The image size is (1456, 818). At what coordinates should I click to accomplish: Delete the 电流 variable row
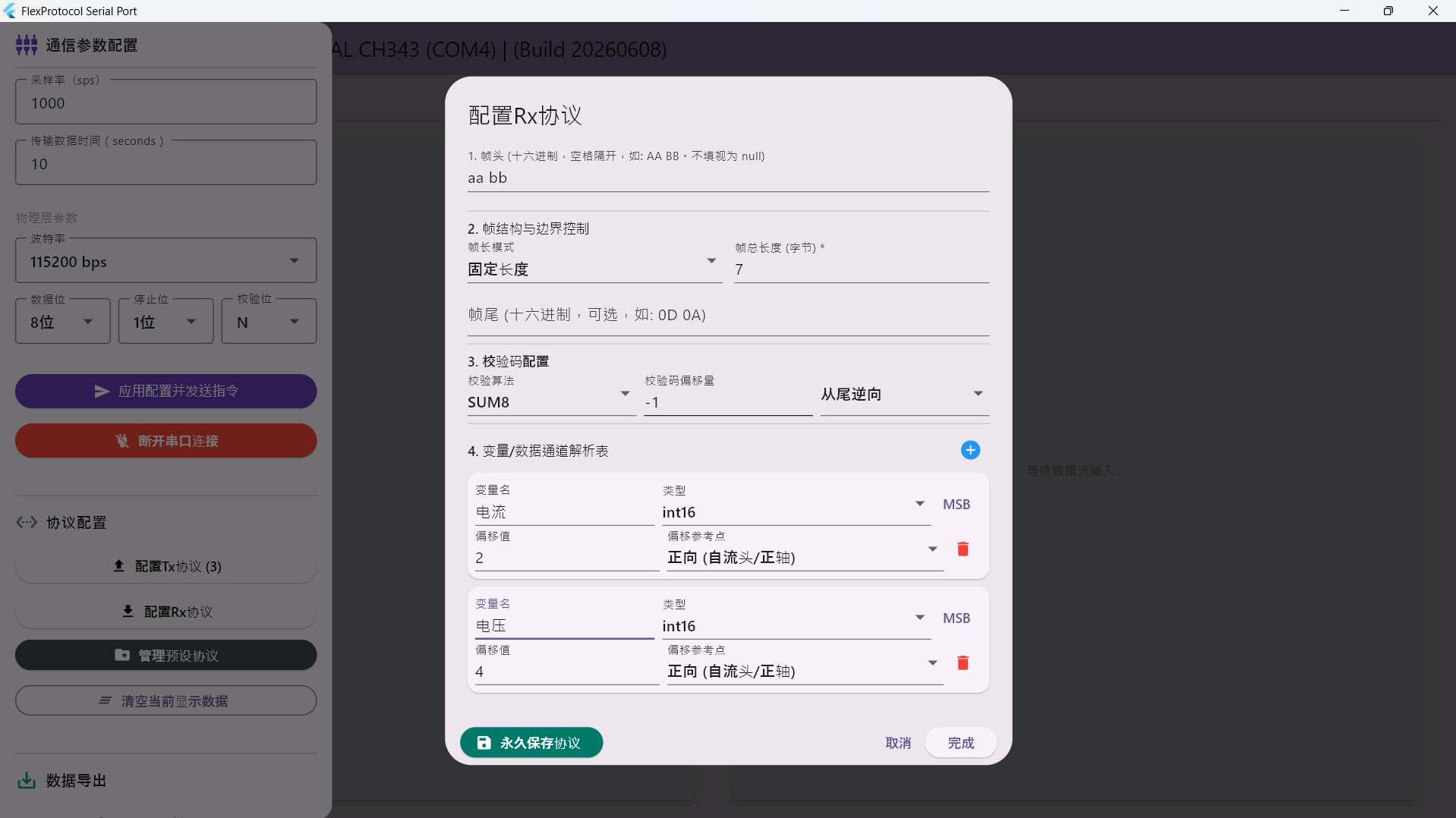963,549
